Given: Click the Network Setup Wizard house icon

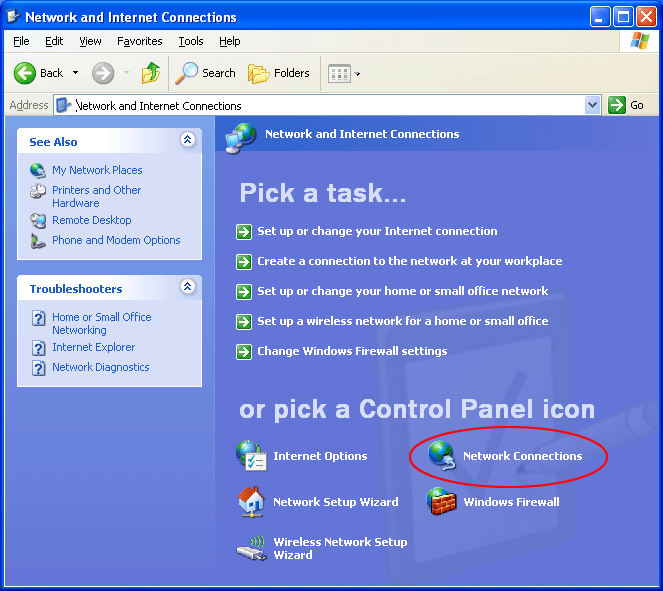Looking at the screenshot, I should point(251,502).
